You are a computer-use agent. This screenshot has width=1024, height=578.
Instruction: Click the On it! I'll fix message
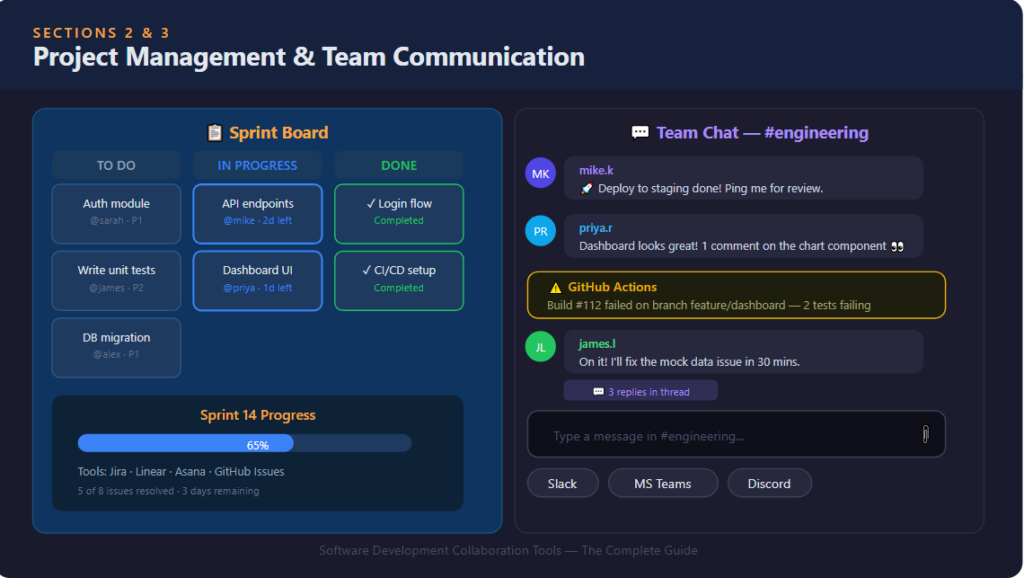pyautogui.click(x=689, y=362)
